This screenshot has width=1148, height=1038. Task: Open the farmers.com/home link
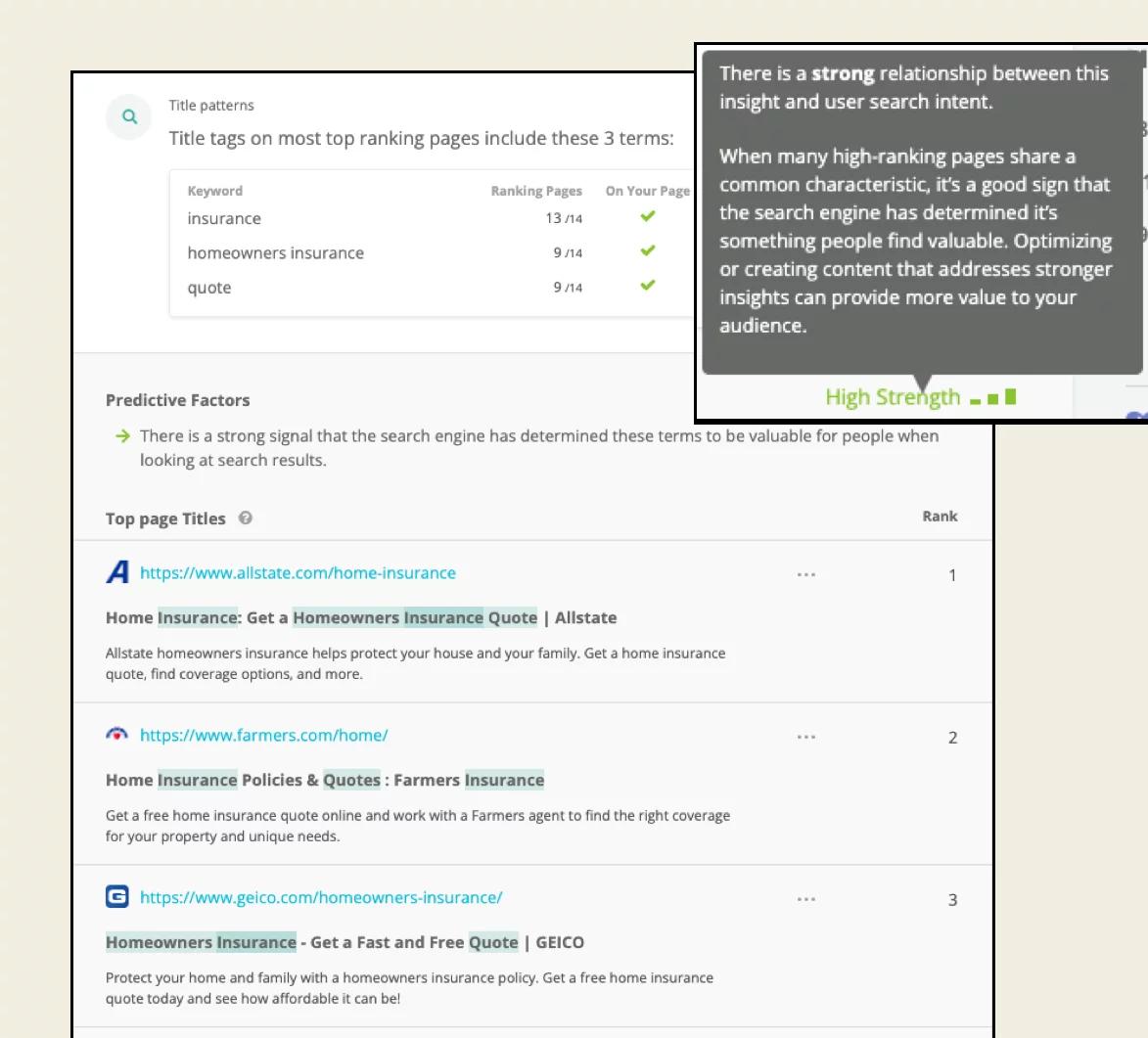click(x=263, y=736)
